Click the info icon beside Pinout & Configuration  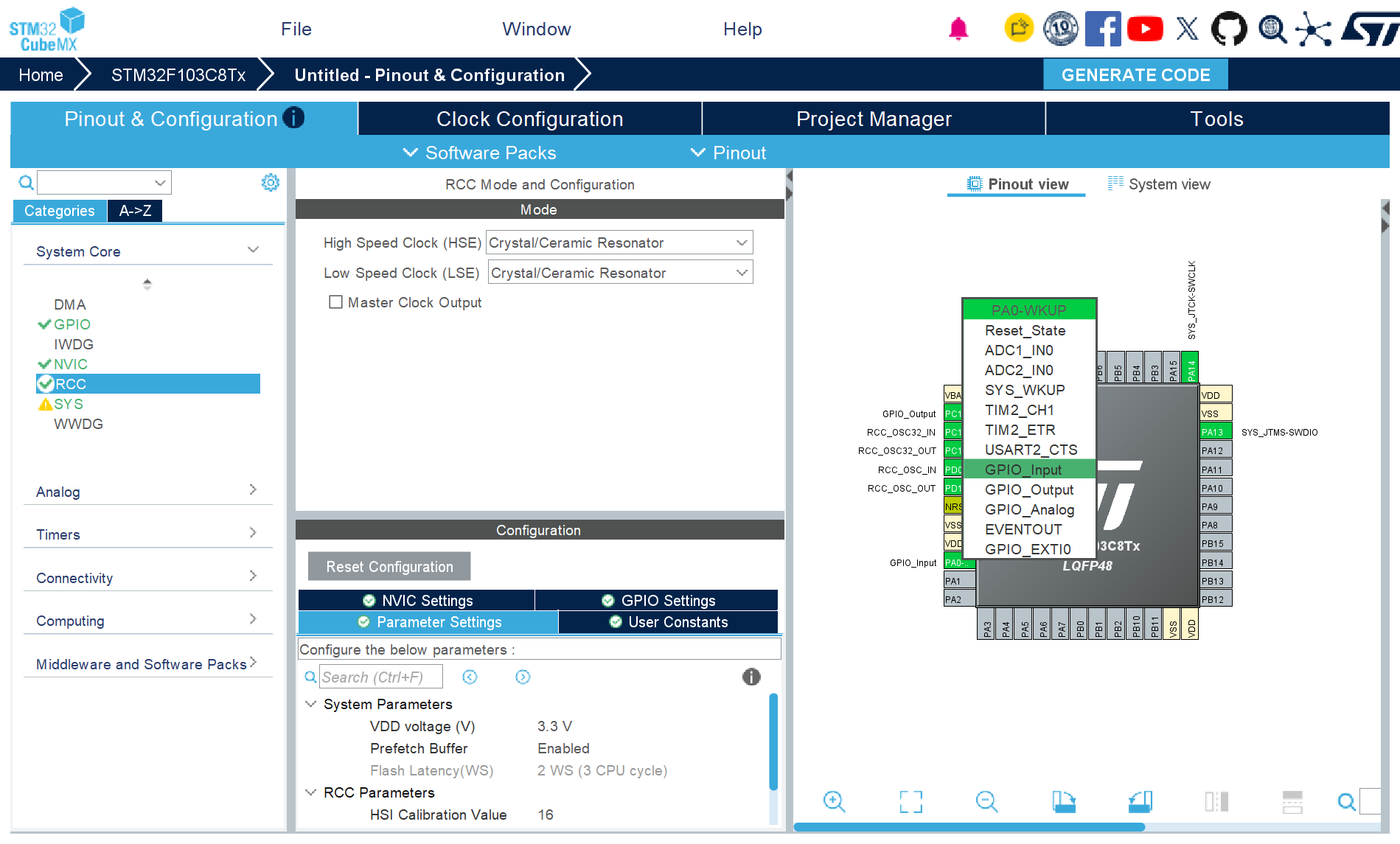(293, 118)
